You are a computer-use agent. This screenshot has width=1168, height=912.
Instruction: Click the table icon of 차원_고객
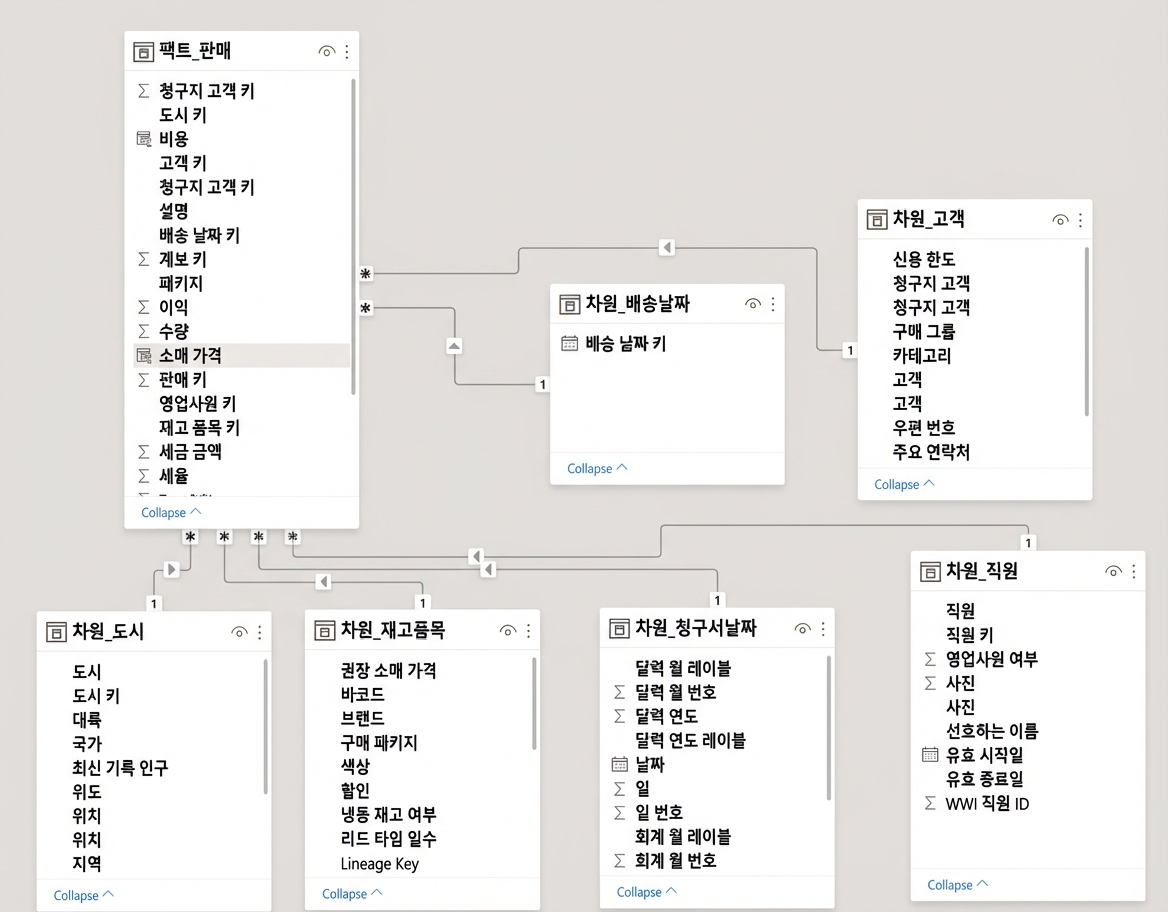tap(877, 220)
